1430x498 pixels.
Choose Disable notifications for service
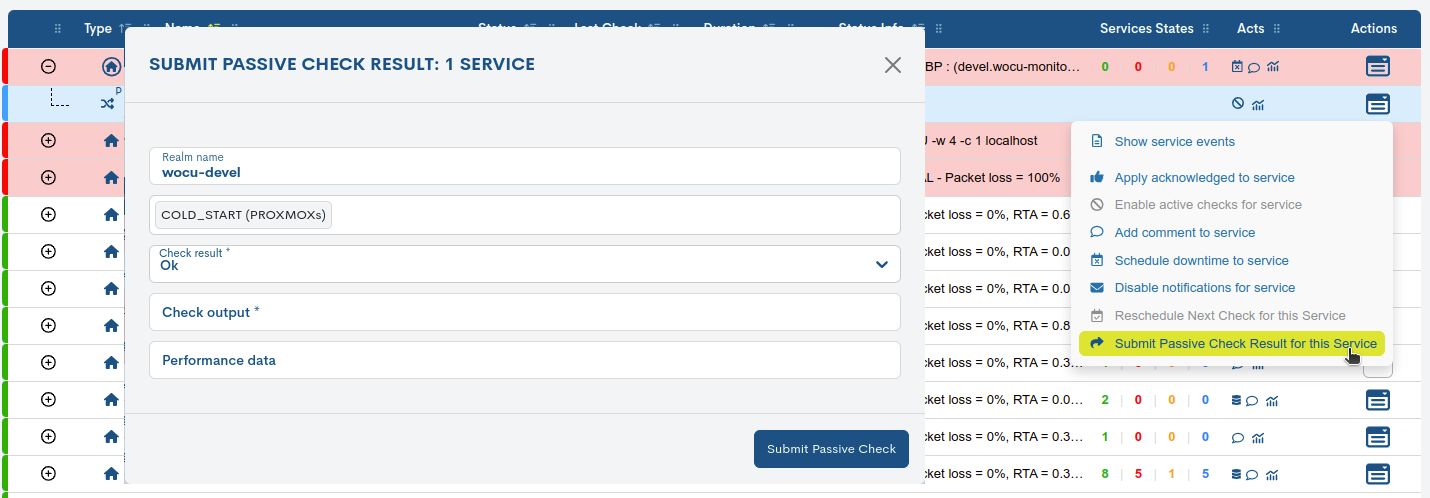(1204, 288)
